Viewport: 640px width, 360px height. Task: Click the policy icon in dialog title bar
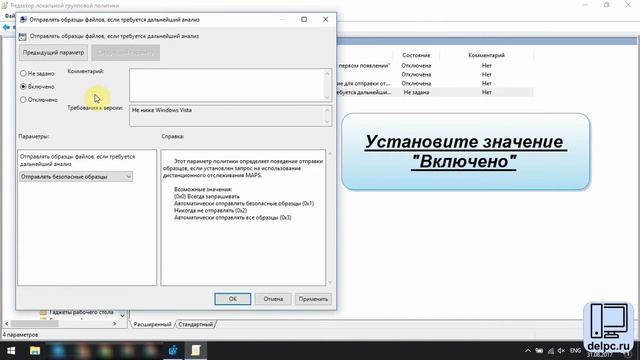click(x=23, y=20)
